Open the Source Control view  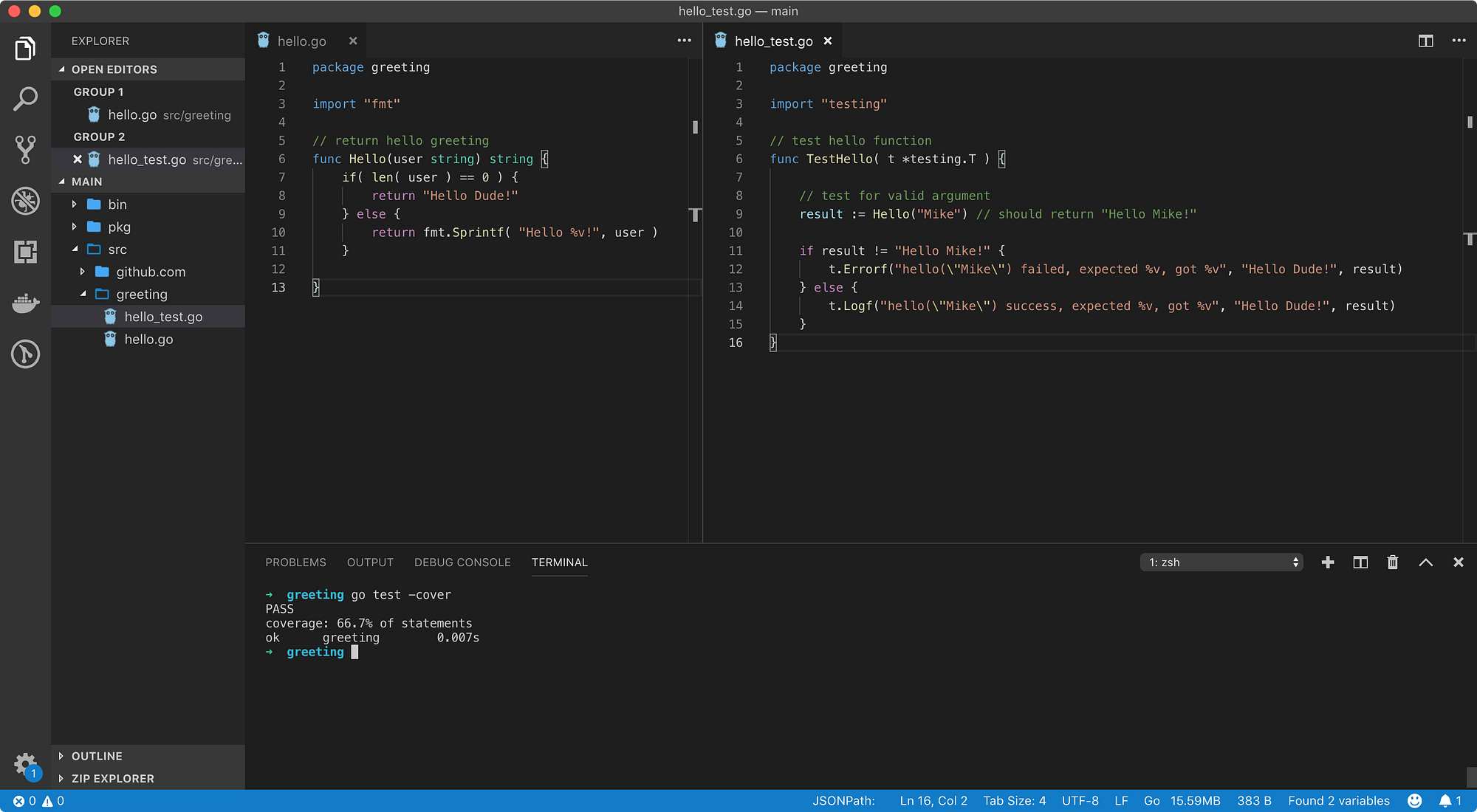26,149
